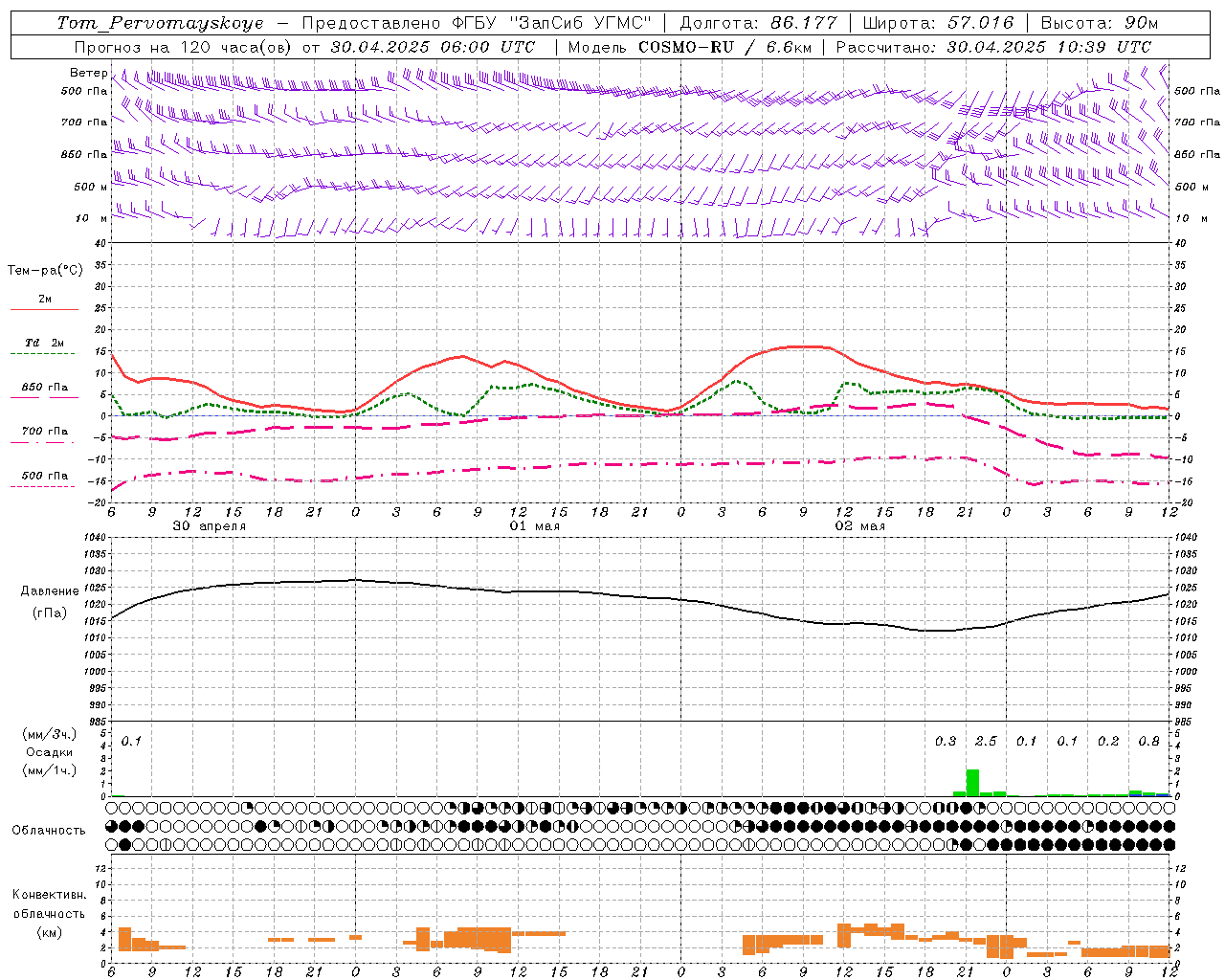Click the 0.3 precipitation amount value
1225x980 pixels.
946,742
